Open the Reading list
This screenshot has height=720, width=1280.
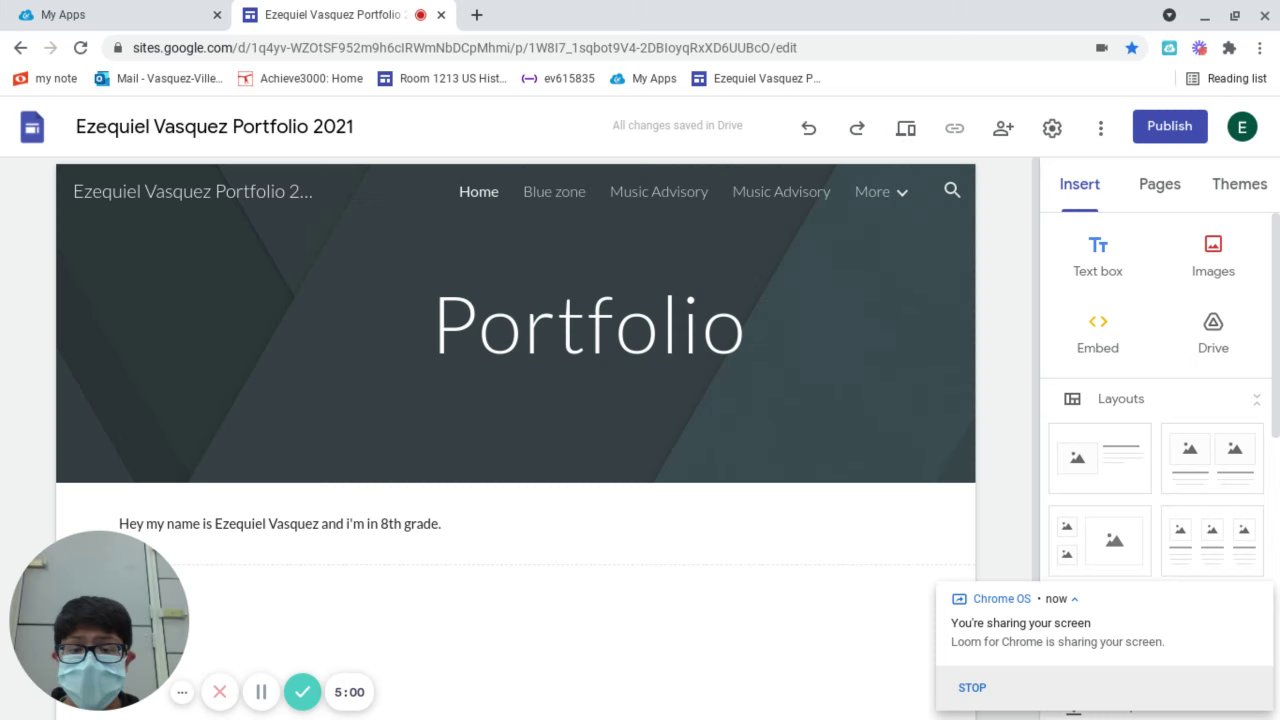tap(1226, 78)
